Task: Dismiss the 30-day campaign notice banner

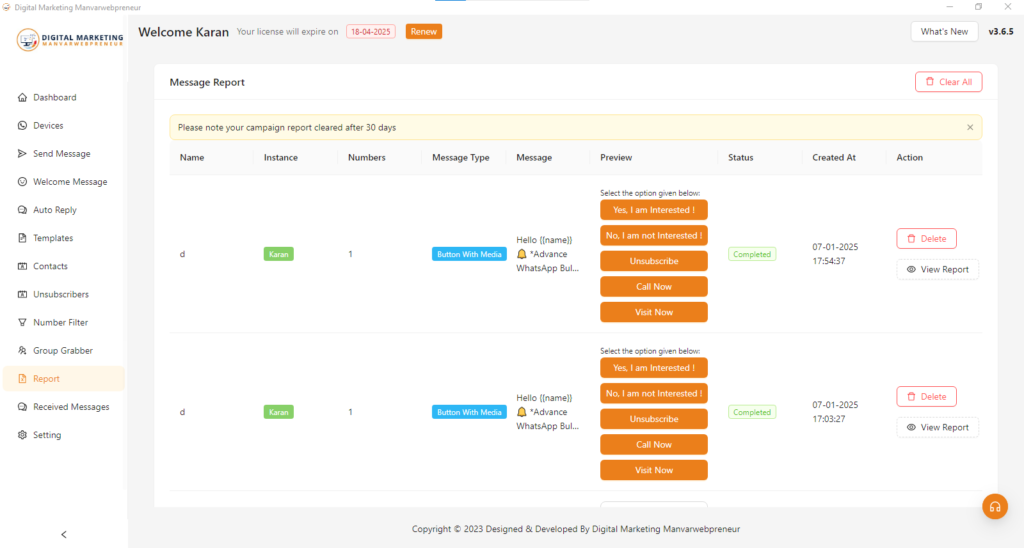Action: coord(969,128)
